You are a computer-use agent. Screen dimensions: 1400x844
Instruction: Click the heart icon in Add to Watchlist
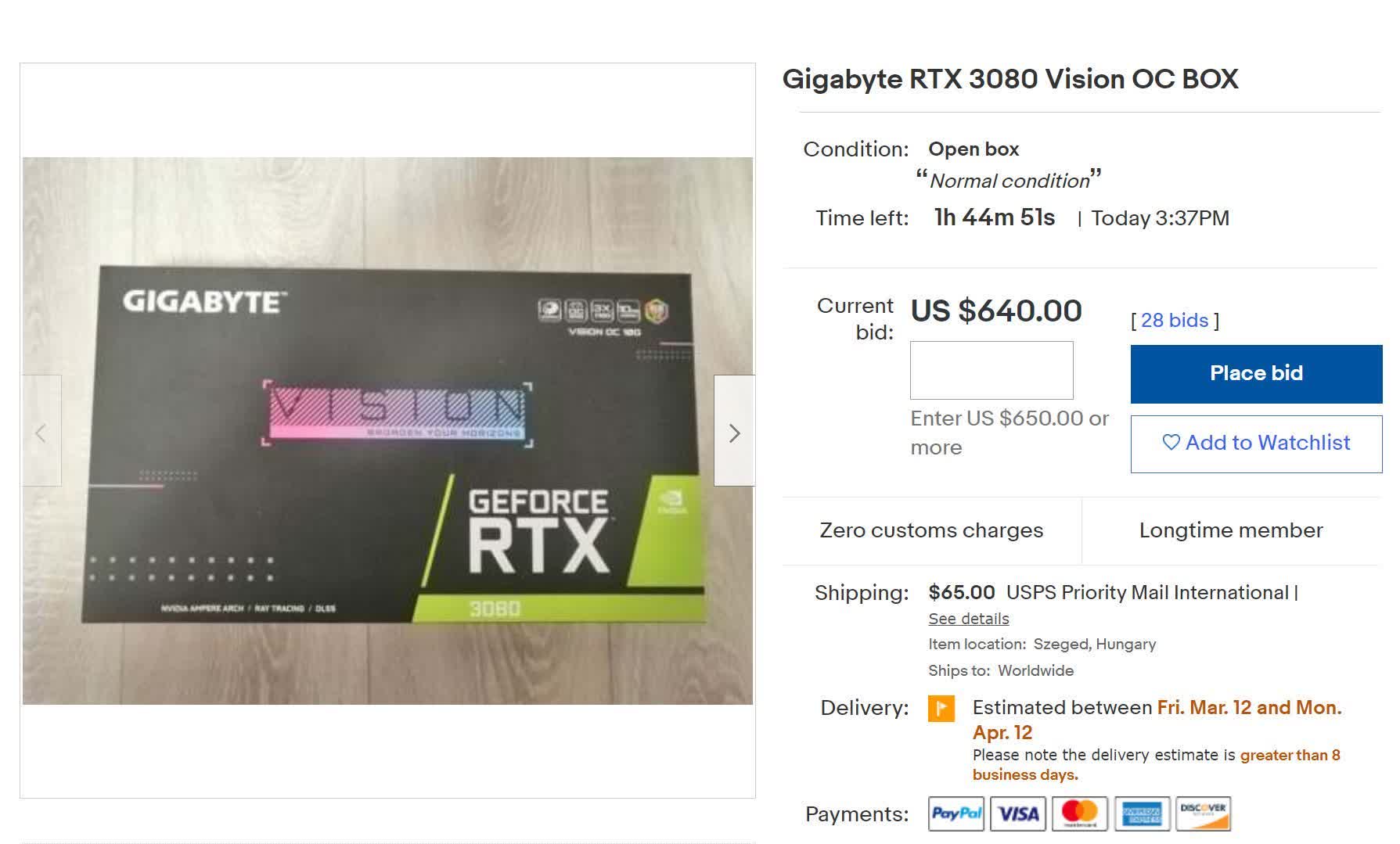pyautogui.click(x=1171, y=443)
